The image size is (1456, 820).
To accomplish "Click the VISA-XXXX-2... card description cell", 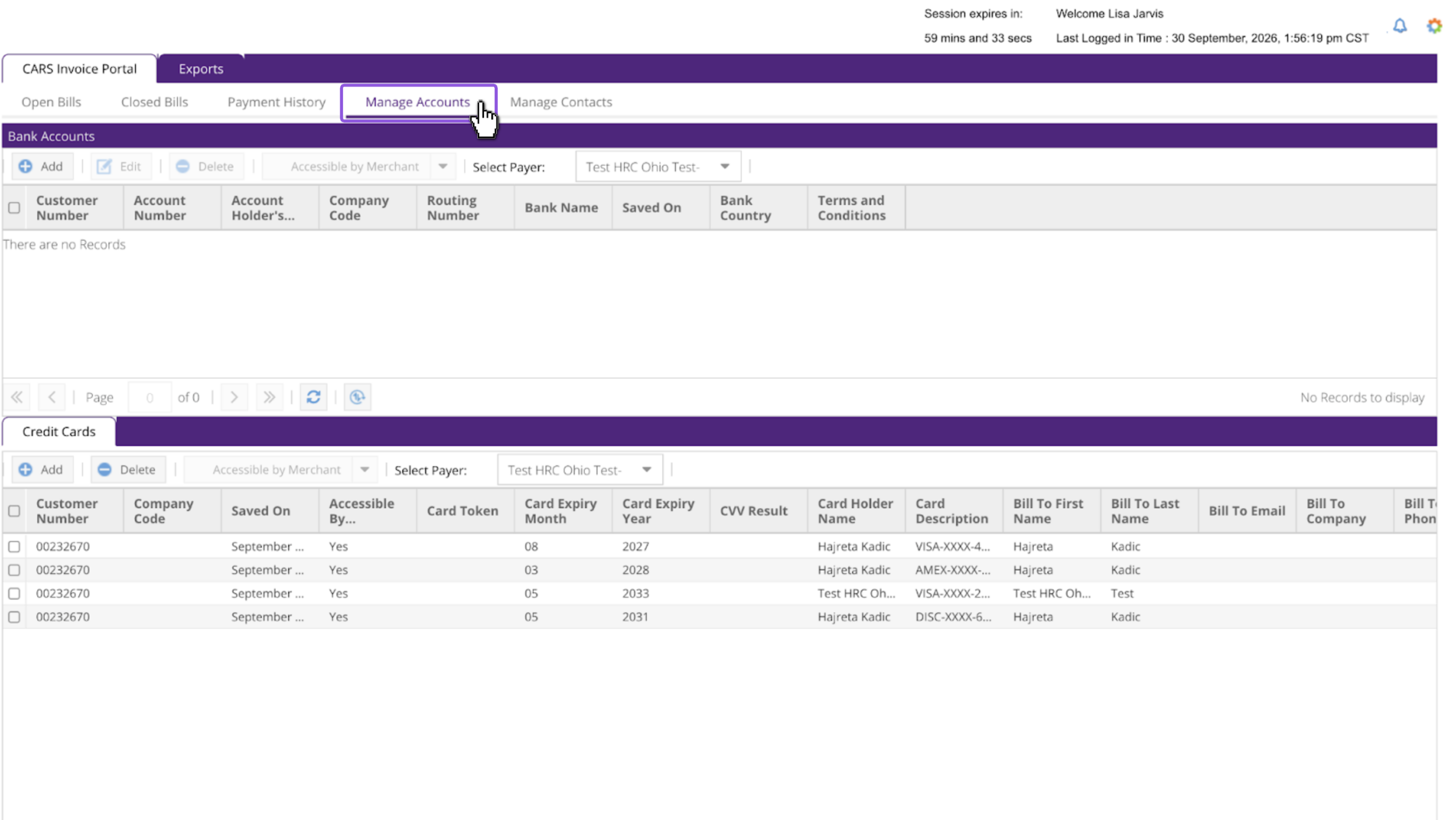I will 953,593.
